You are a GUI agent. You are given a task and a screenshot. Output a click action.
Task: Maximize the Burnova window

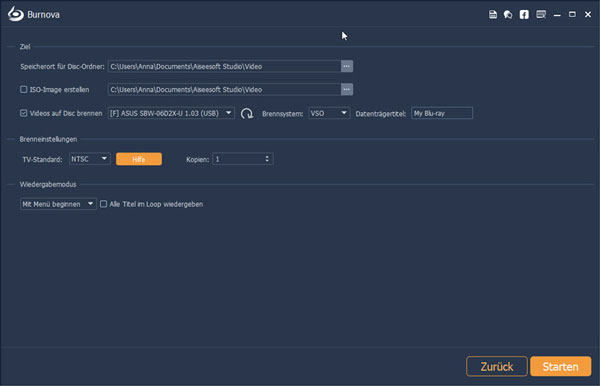click(572, 15)
